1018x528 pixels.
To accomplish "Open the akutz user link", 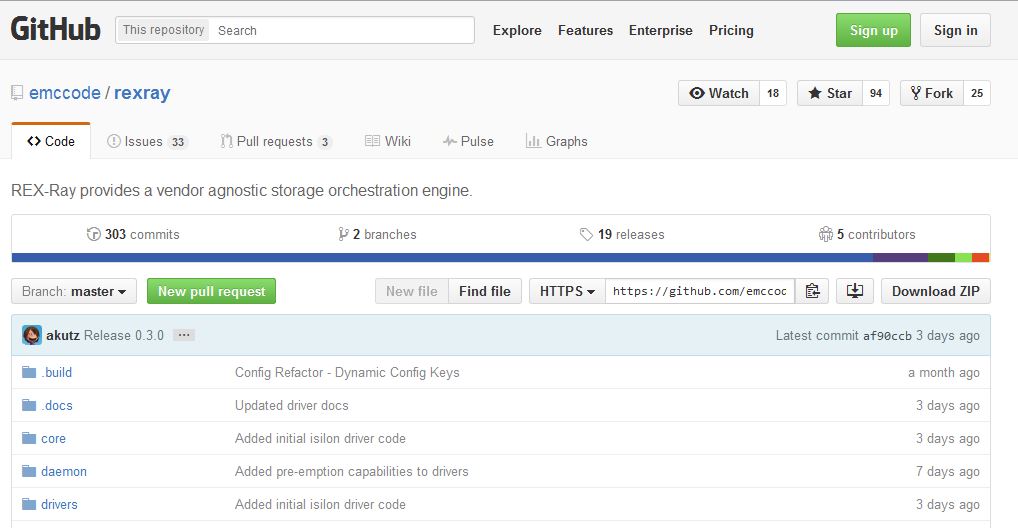I will click(x=63, y=335).
